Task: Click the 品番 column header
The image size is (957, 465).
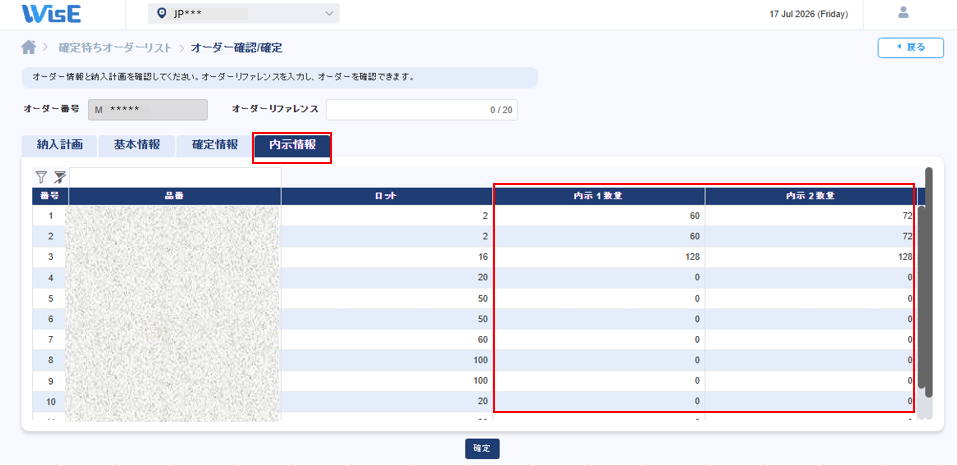Action: tap(175, 196)
